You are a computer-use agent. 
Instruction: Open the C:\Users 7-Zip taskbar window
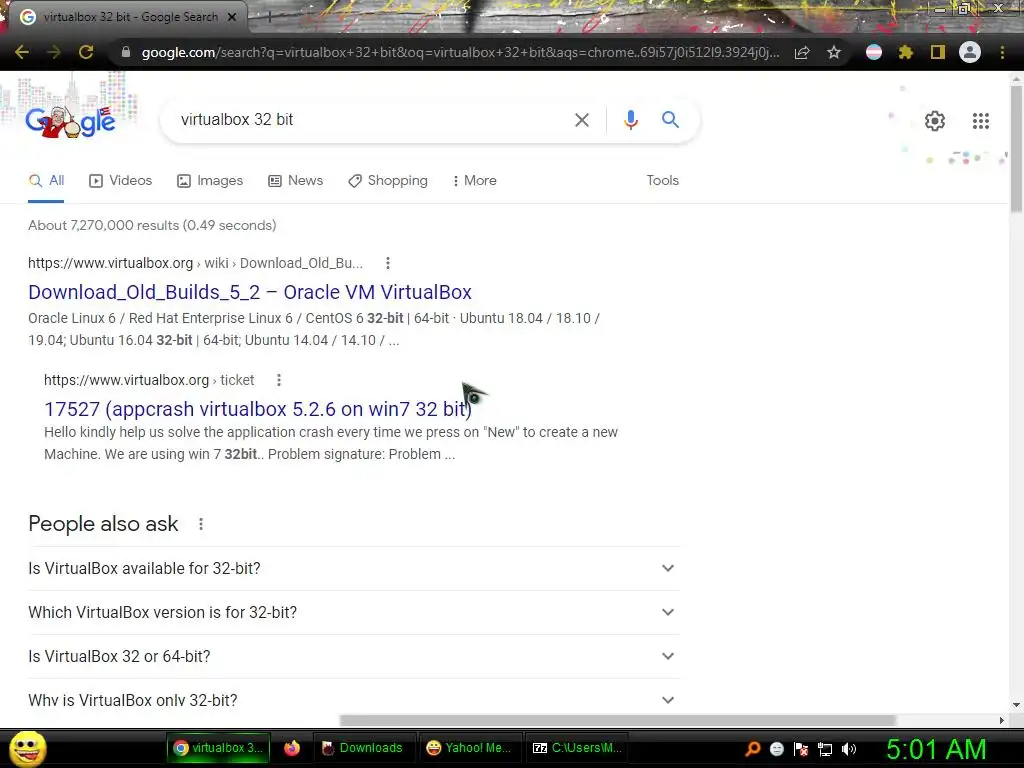(x=577, y=748)
